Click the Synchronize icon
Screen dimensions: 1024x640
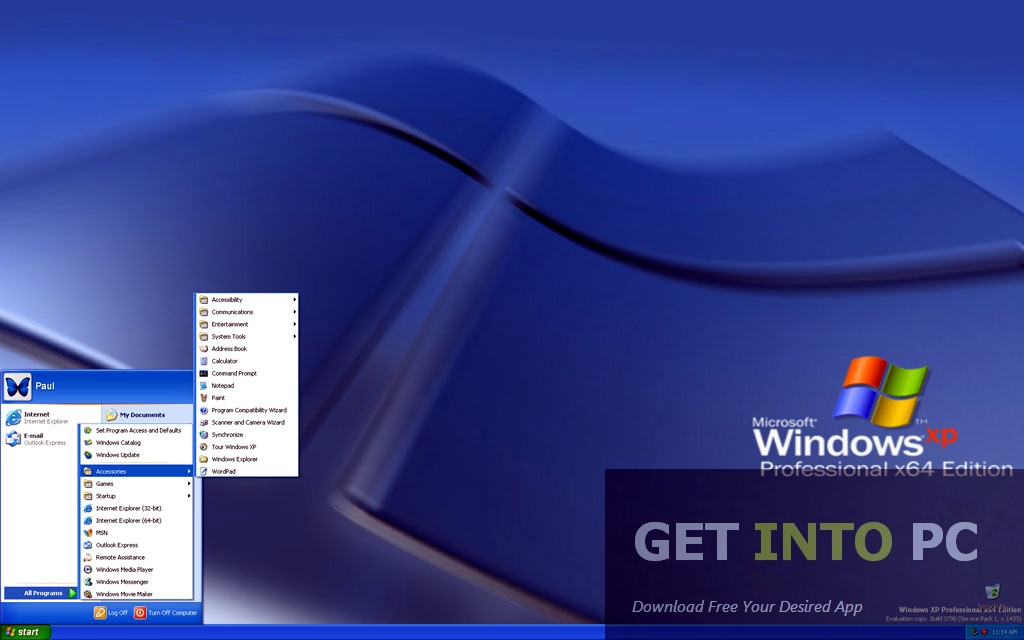[204, 435]
